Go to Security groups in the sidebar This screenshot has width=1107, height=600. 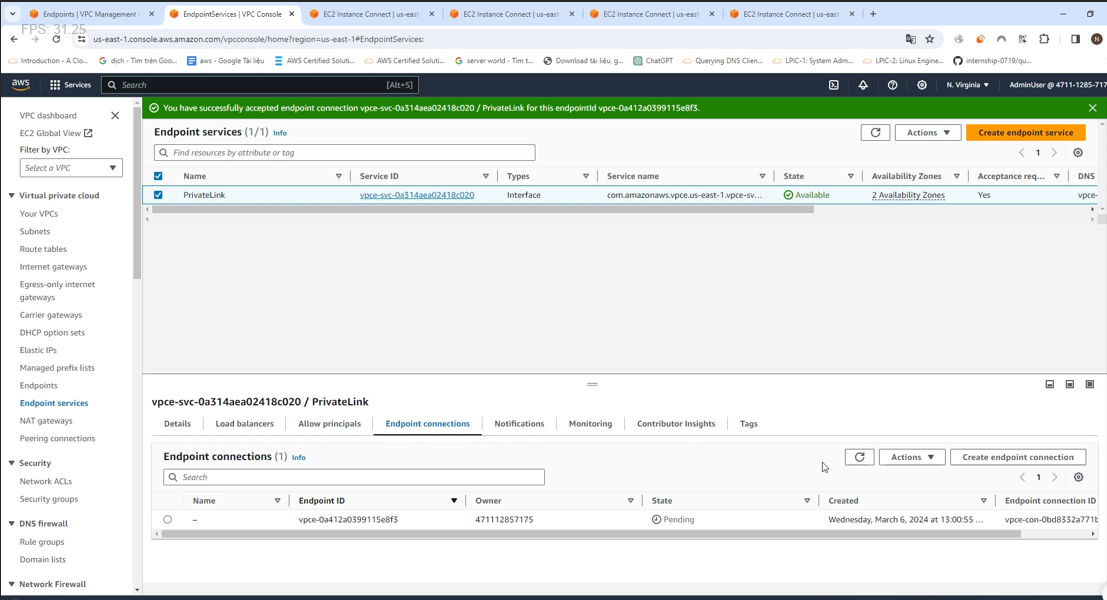[x=49, y=499]
